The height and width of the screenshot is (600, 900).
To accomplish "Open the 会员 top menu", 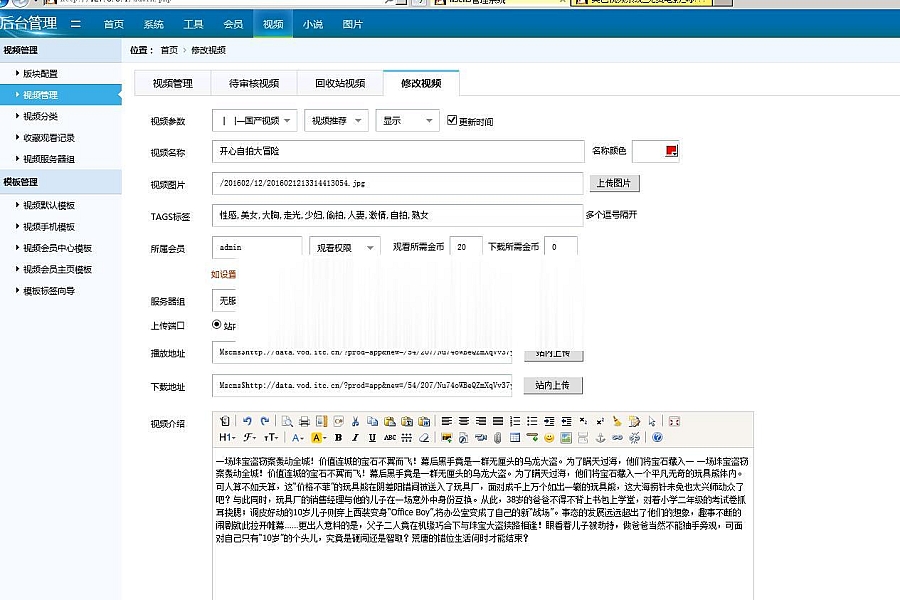I will point(233,24).
